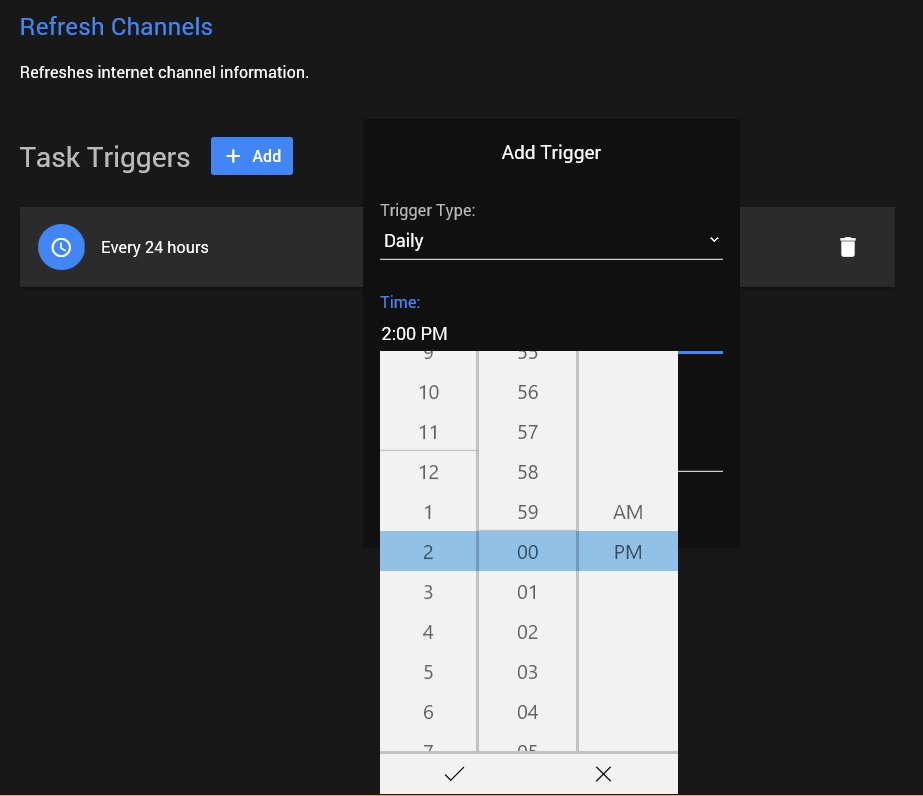Confirm time with the checkmark icon
Viewport: 923px width, 796px height.
coord(454,773)
